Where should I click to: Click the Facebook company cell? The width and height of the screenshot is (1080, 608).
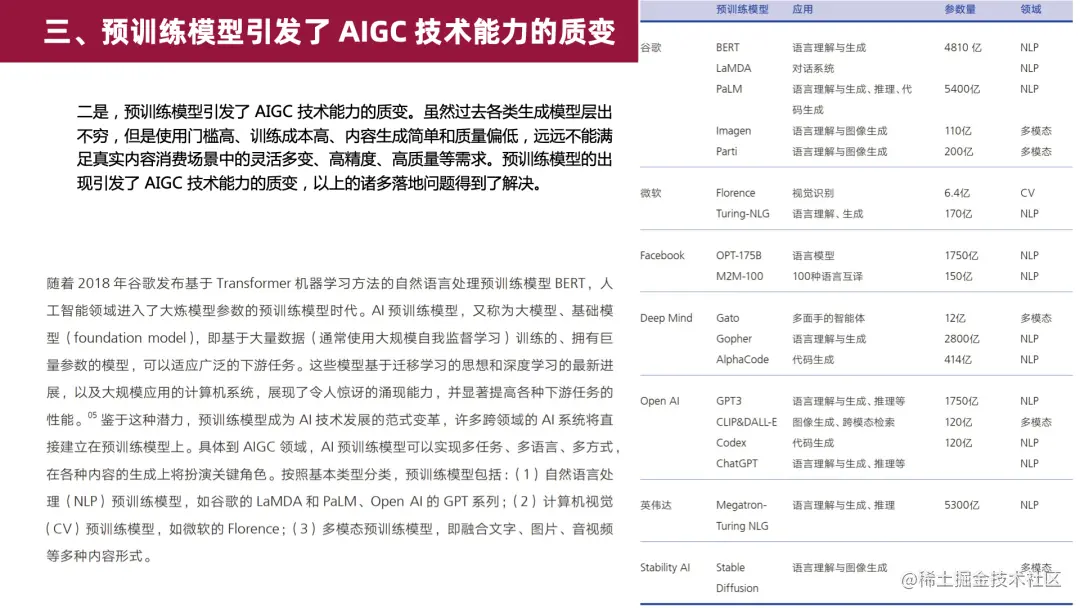click(662, 255)
